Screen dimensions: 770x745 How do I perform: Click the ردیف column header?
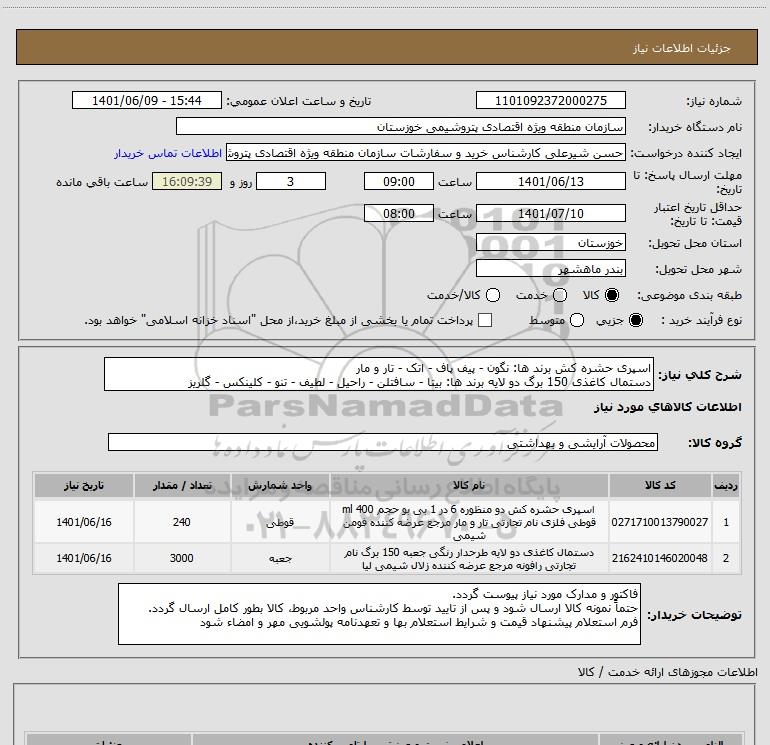[x=726, y=485]
